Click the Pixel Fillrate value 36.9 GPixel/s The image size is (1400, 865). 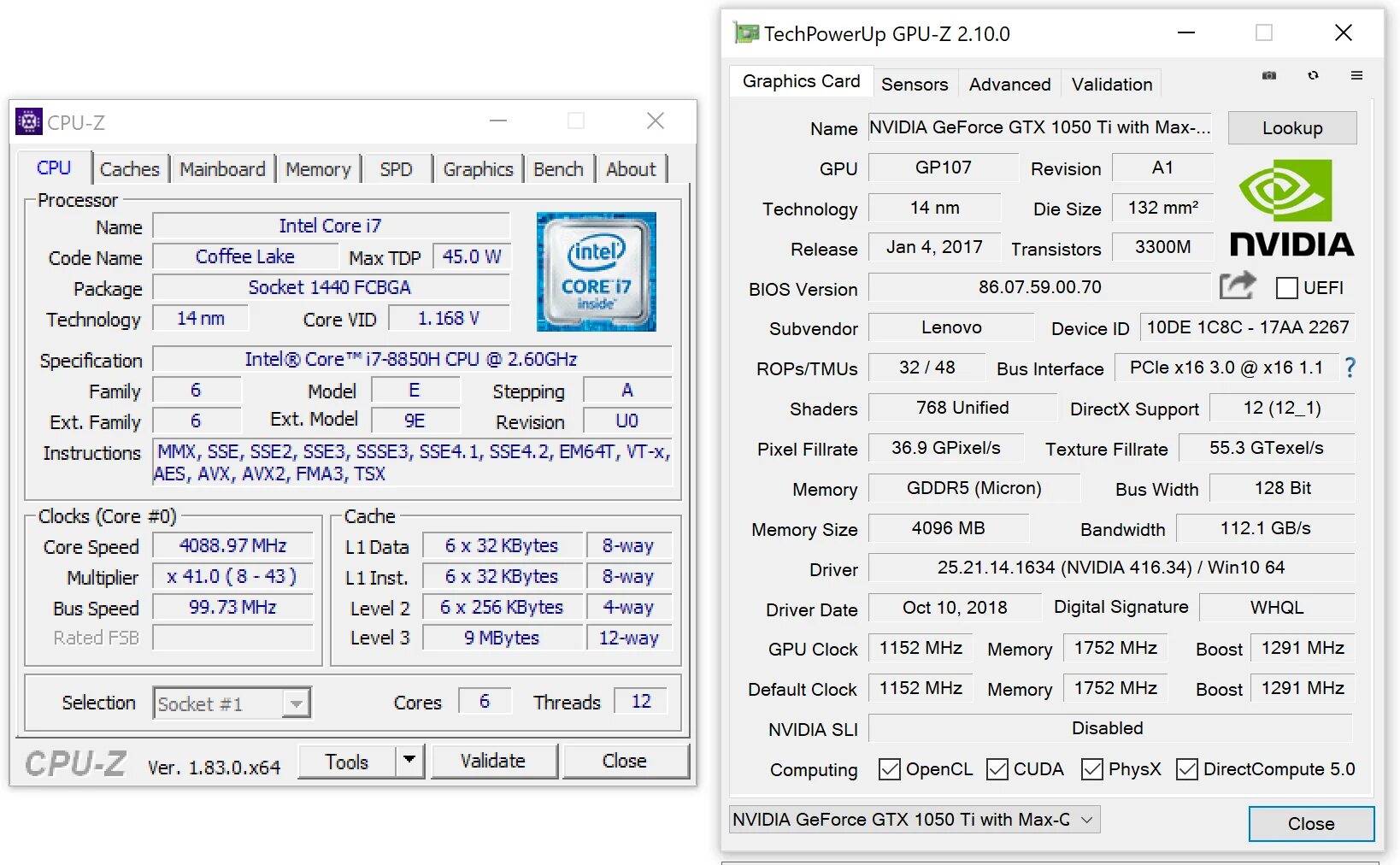pos(946,448)
